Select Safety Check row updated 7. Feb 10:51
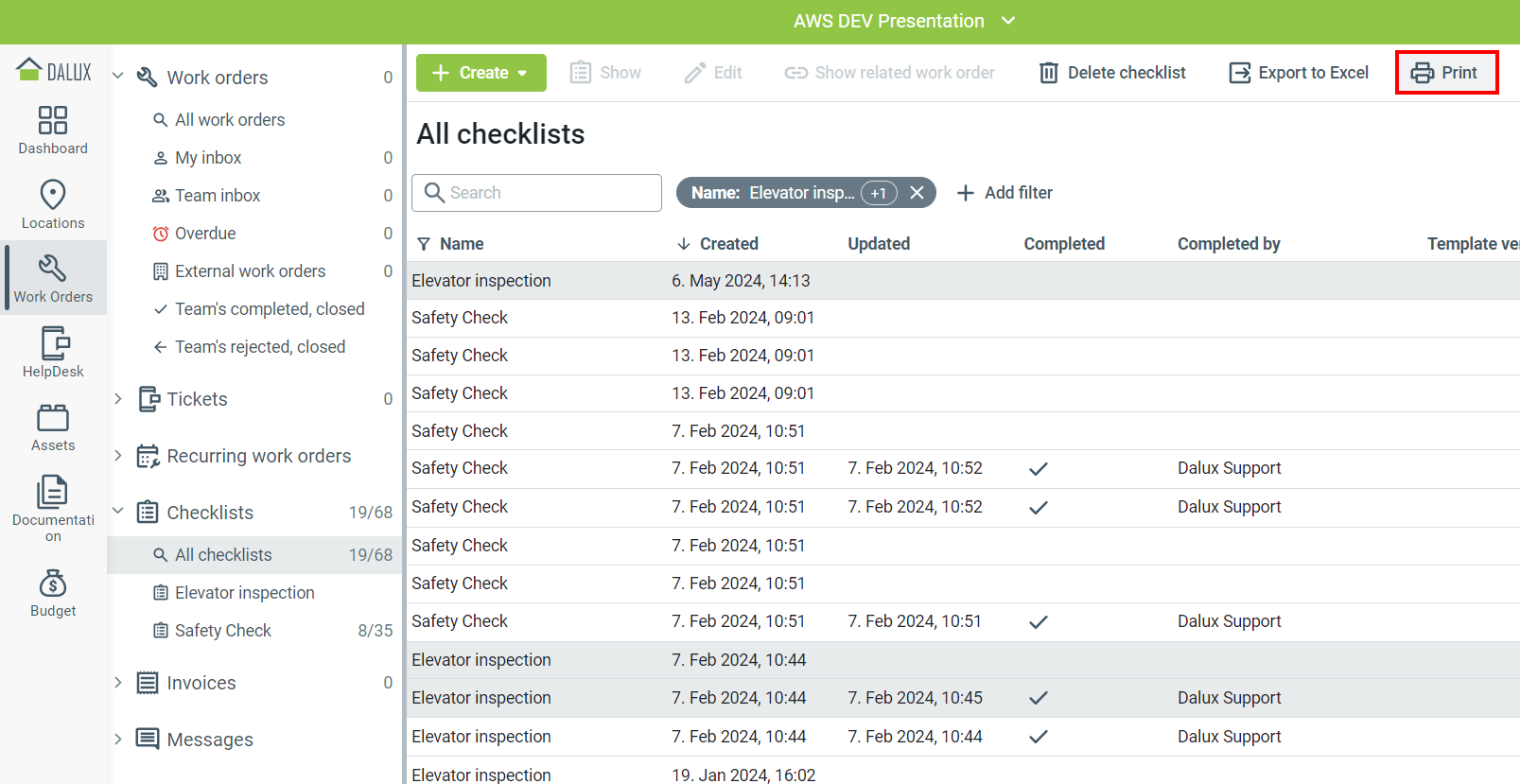 (x=963, y=621)
